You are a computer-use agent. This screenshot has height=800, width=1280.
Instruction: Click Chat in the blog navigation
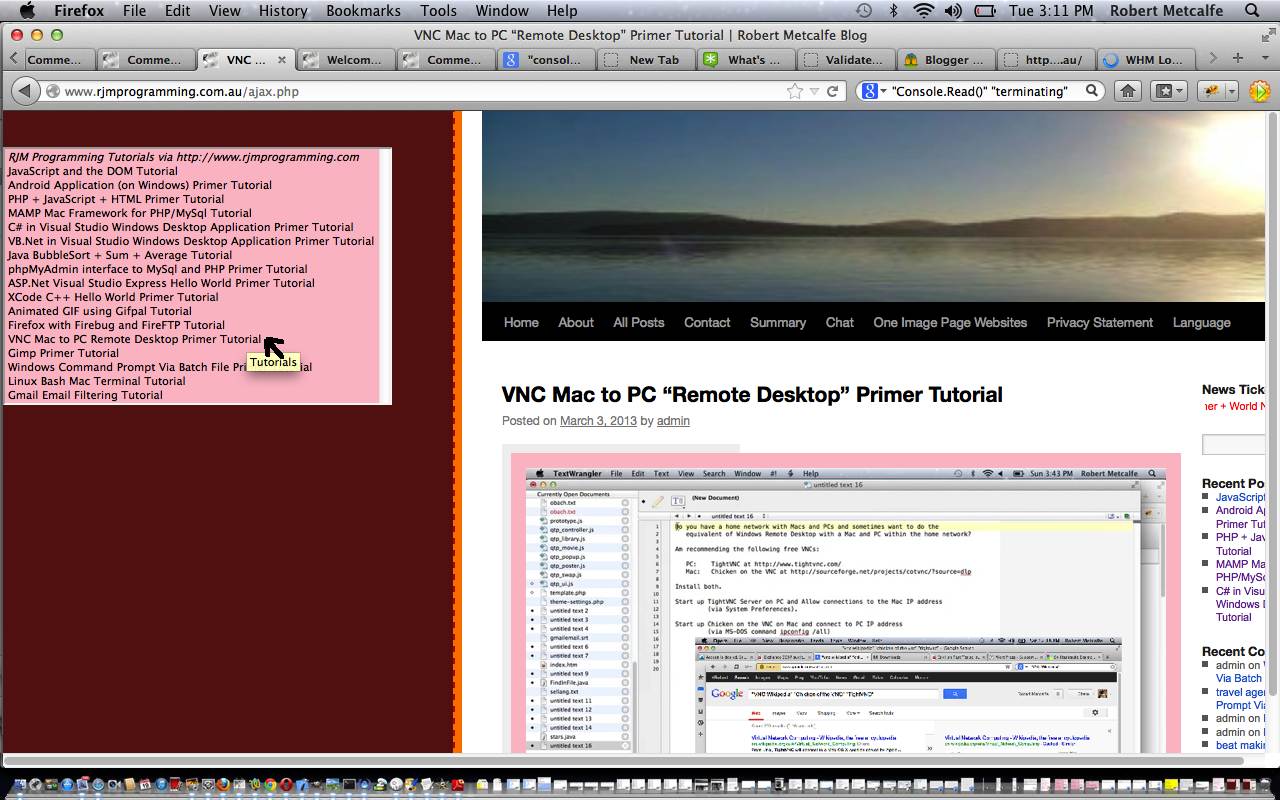[840, 322]
